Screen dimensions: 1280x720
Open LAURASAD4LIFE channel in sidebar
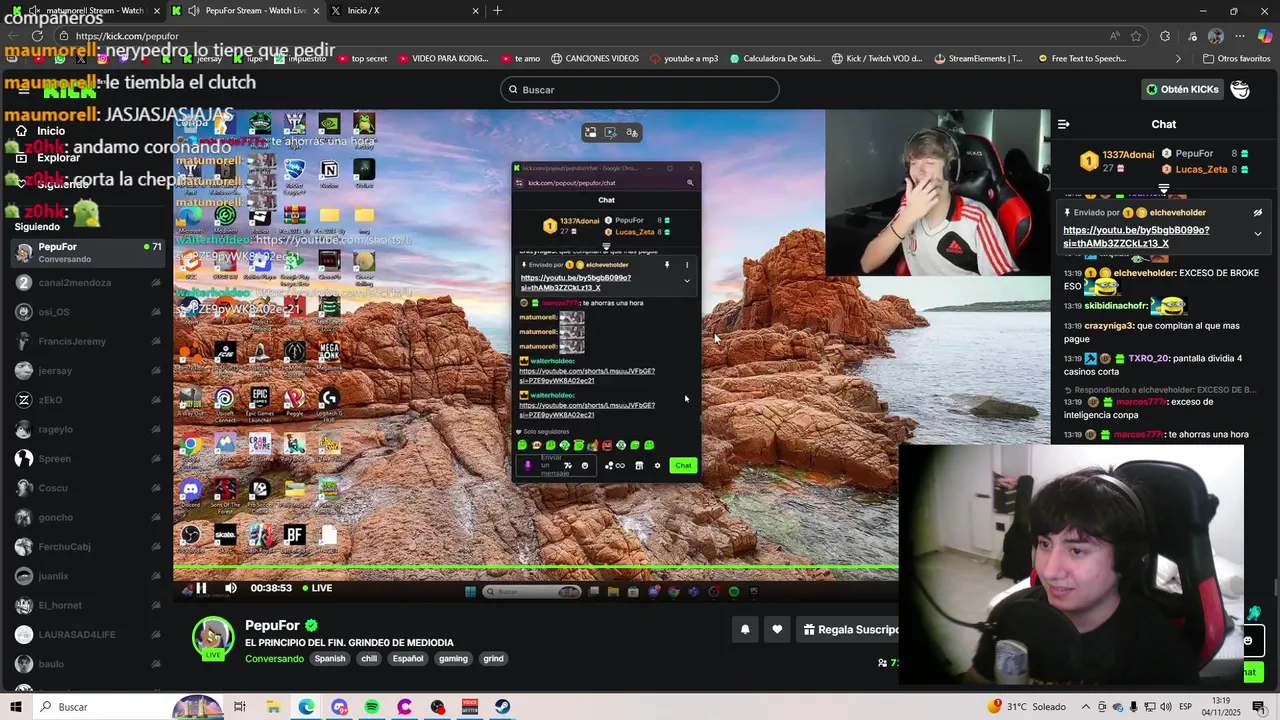pos(87,634)
